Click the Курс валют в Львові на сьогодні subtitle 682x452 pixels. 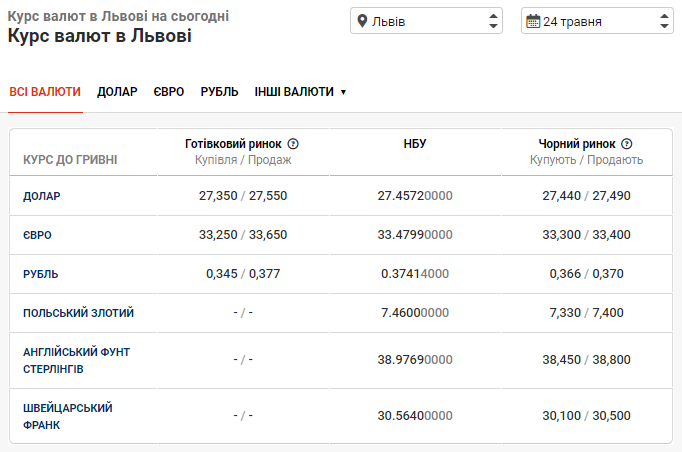pos(118,16)
